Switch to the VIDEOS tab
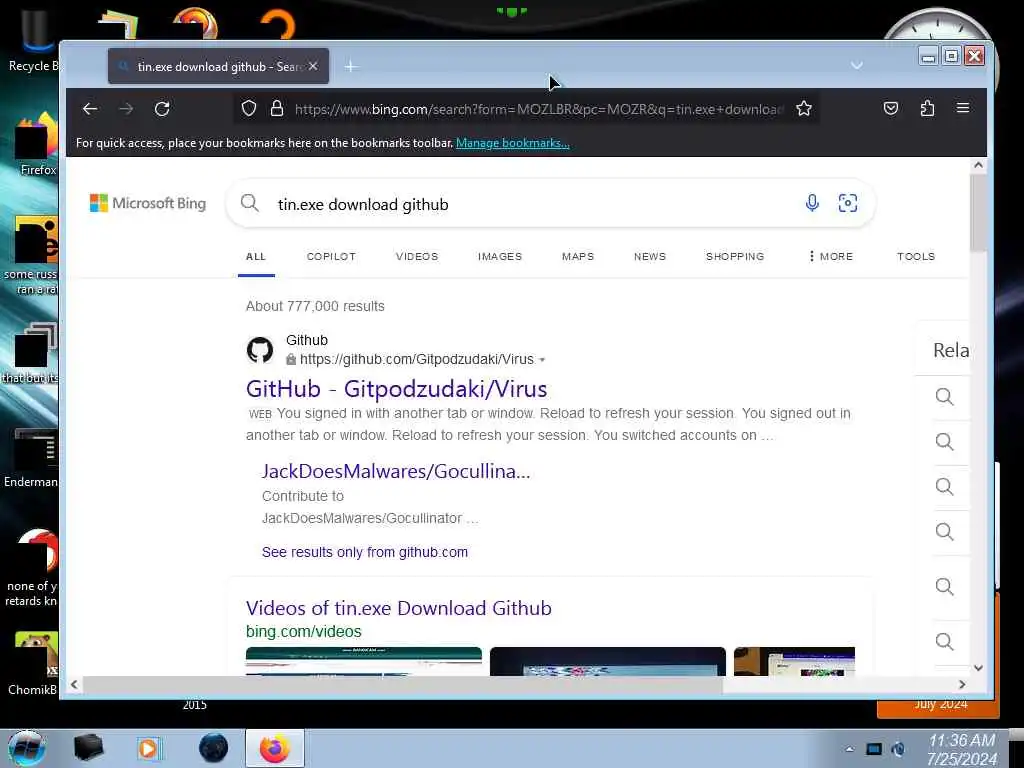 (417, 257)
